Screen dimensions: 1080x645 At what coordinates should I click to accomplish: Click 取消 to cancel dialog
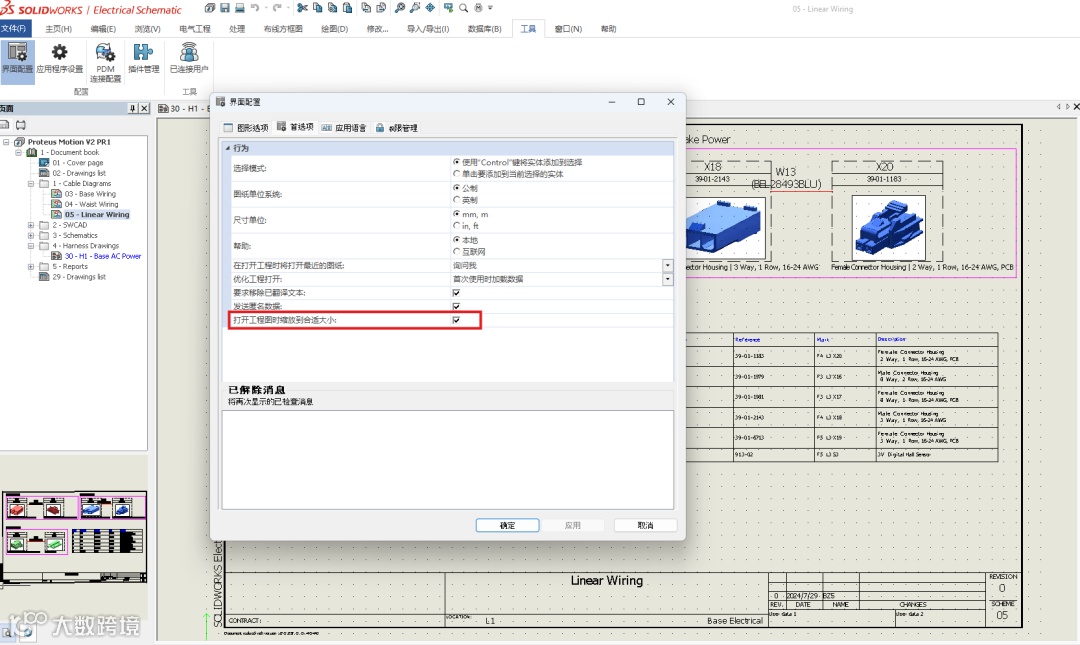[x=645, y=525]
